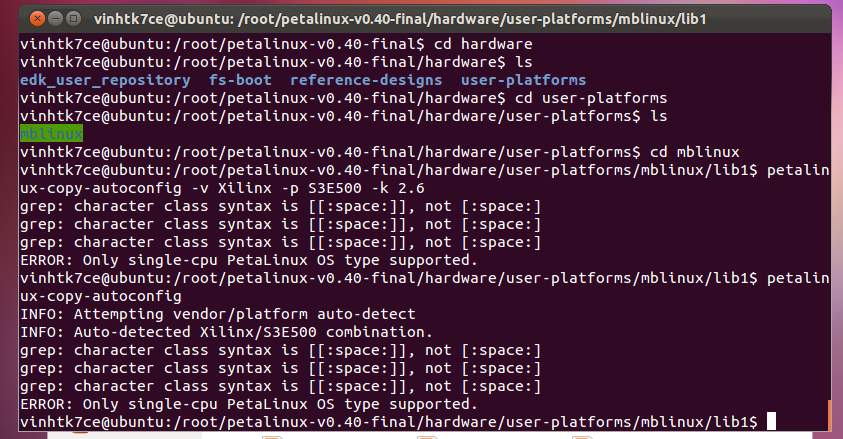Click the white cursor block at prompt
This screenshot has width=843, height=439.
pos(769,422)
